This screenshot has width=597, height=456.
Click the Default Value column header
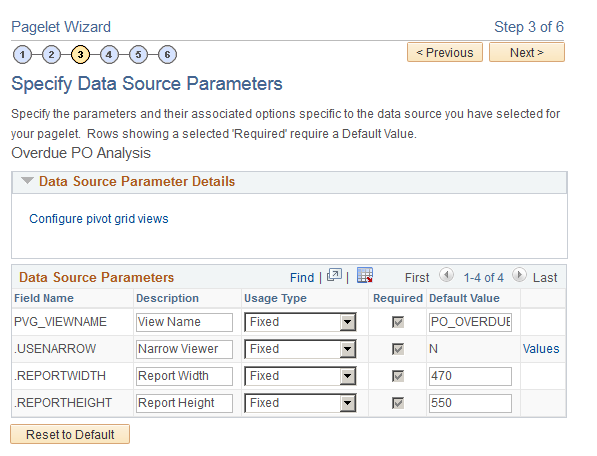464,298
